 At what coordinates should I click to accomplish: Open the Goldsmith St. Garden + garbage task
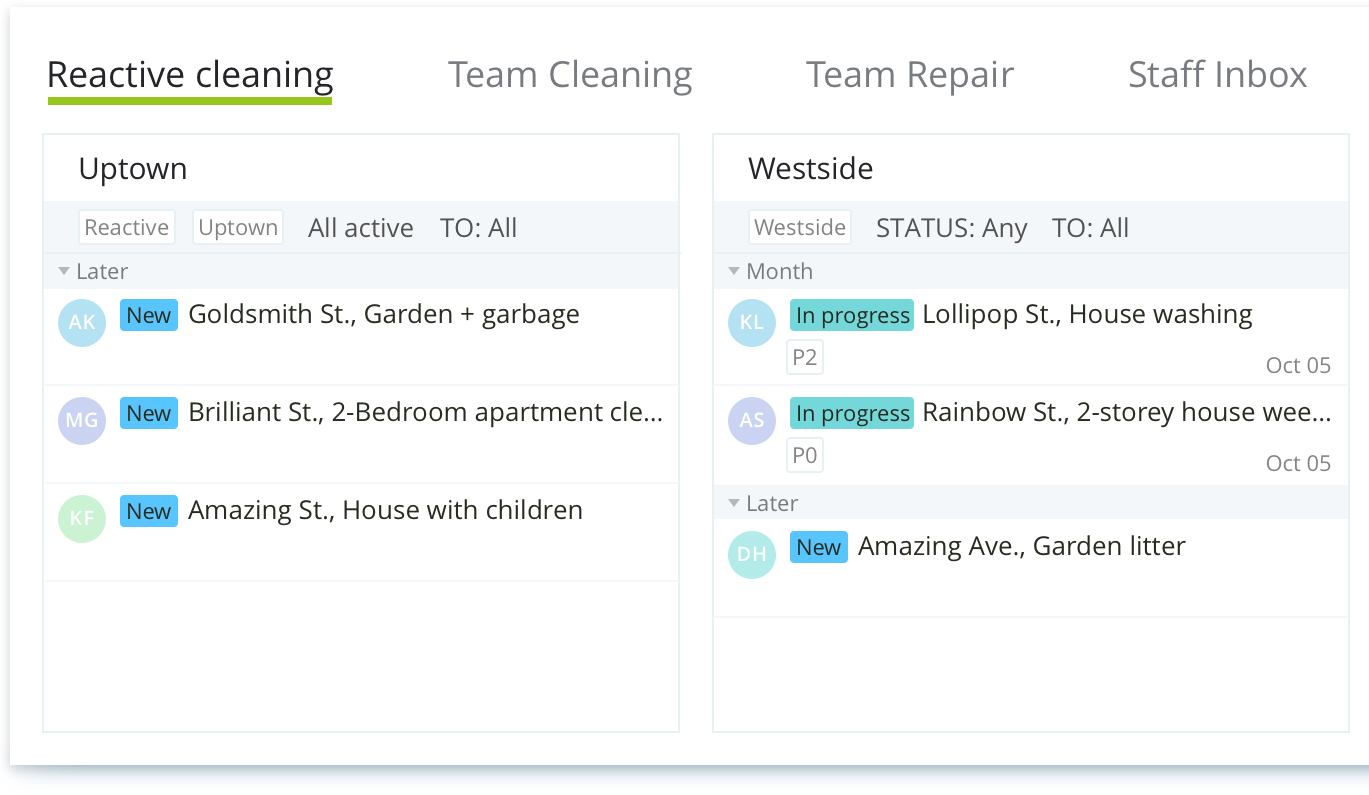384,315
